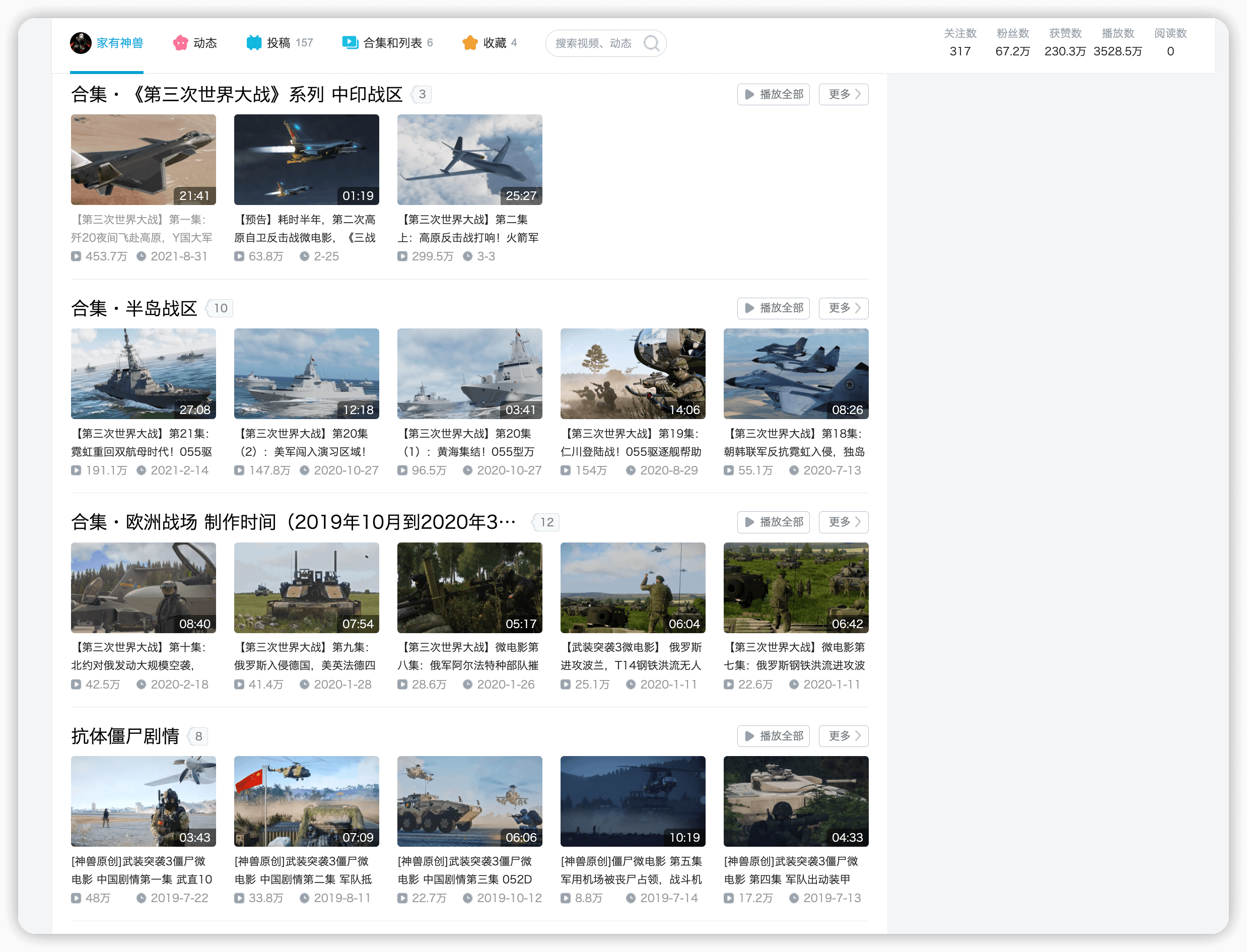Open 更多 for 中印战区 collection
Screen dimensions: 1247x952
844,95
